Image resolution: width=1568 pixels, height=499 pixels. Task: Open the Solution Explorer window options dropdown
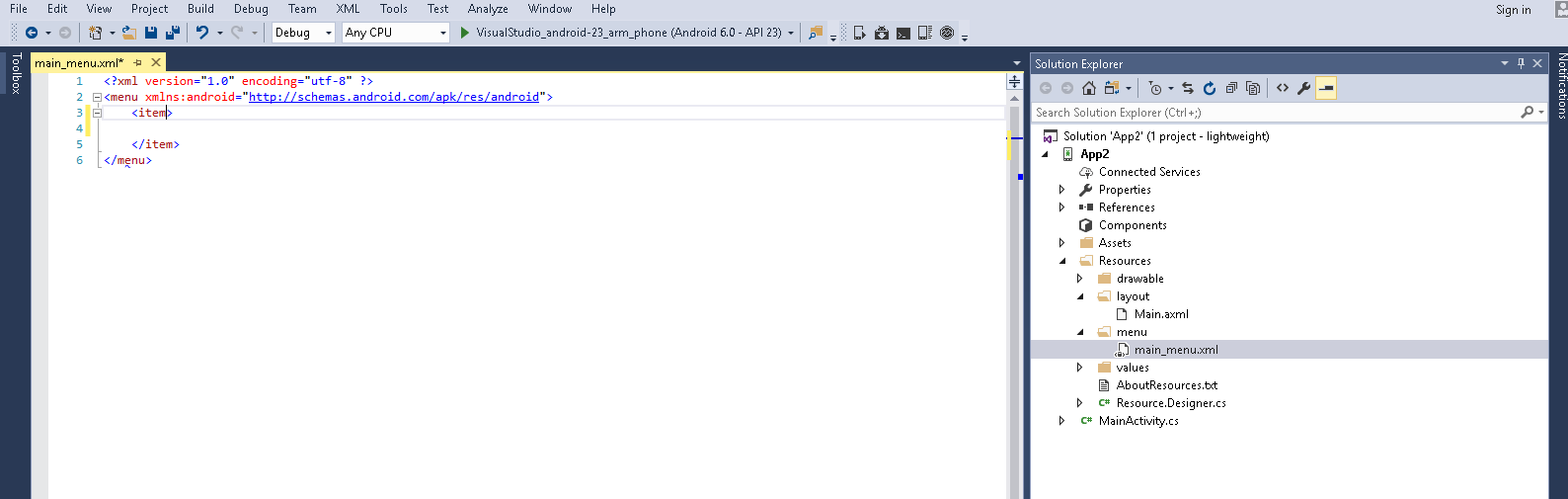[1505, 63]
